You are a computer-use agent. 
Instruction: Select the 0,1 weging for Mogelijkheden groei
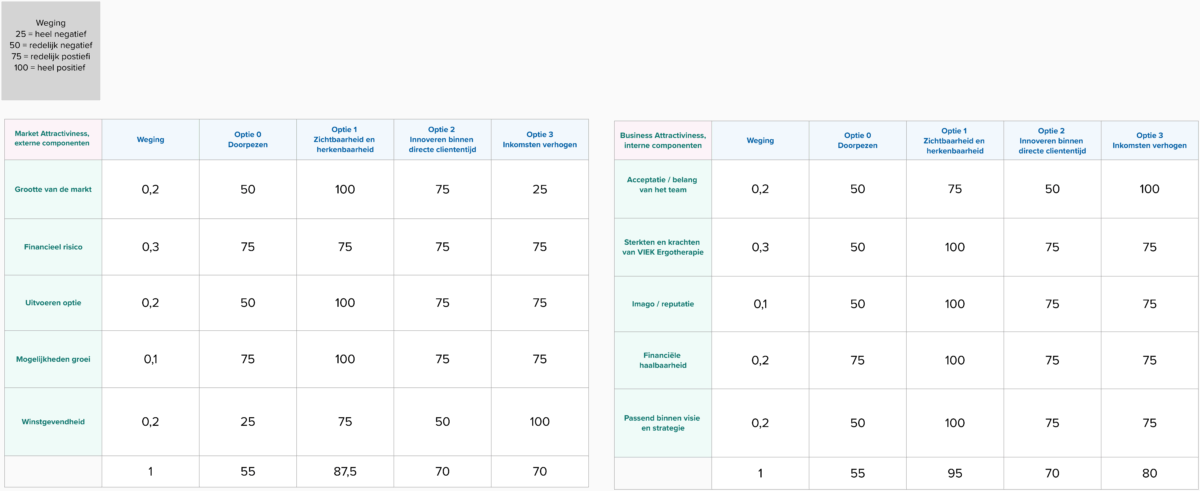150,359
